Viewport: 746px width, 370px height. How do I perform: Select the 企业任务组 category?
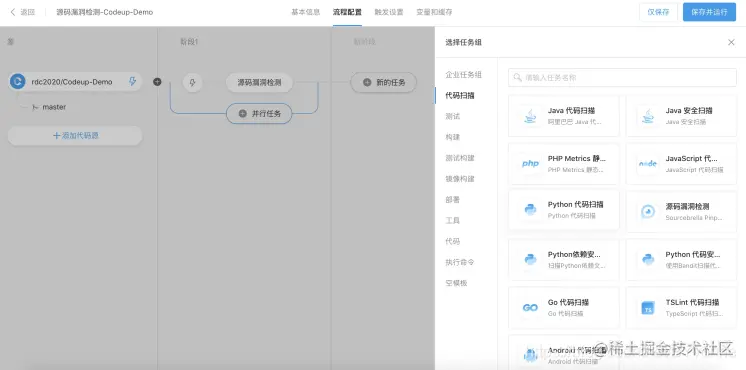(463, 75)
